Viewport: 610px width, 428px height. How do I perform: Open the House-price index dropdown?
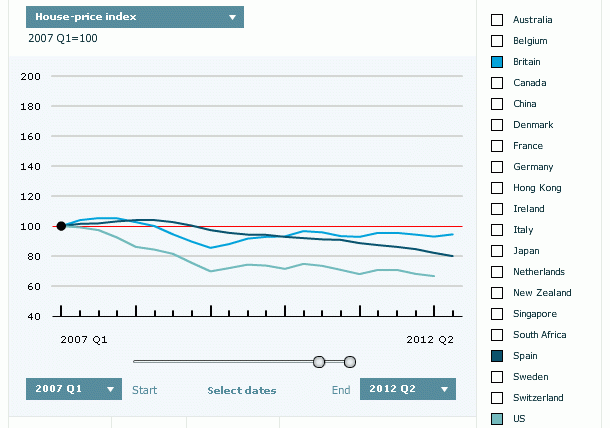point(134,17)
